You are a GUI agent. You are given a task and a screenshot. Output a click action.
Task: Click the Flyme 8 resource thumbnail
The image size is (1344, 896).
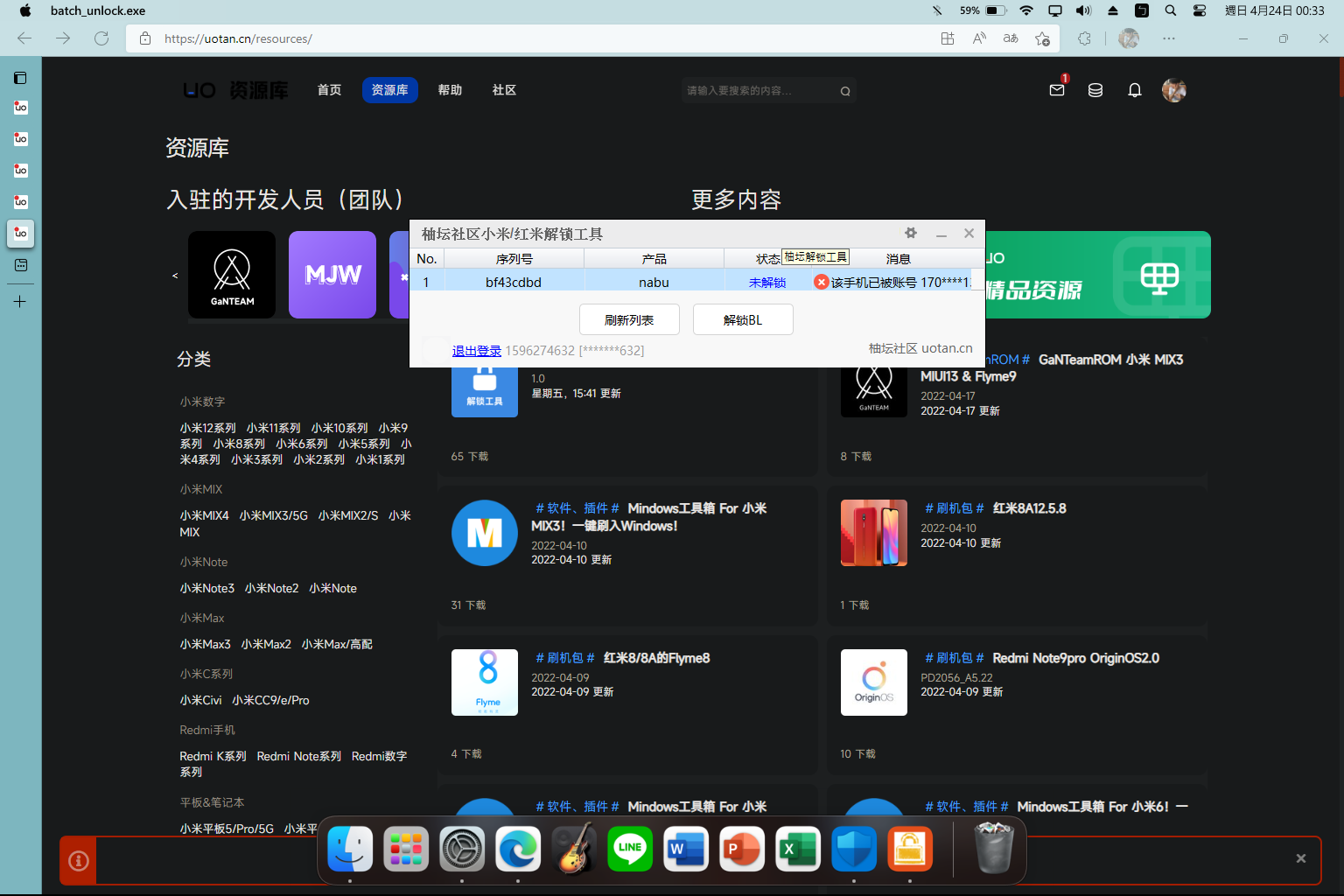(x=485, y=682)
